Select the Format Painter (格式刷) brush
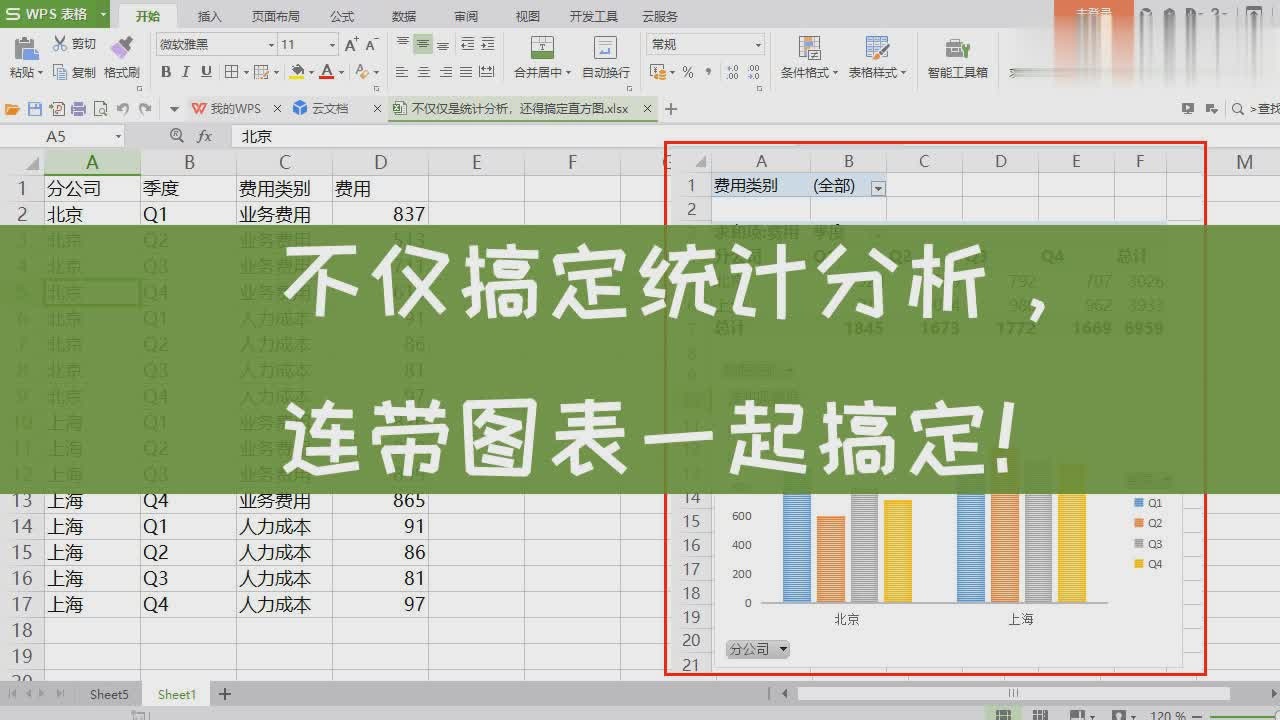The image size is (1280, 720). [x=121, y=48]
